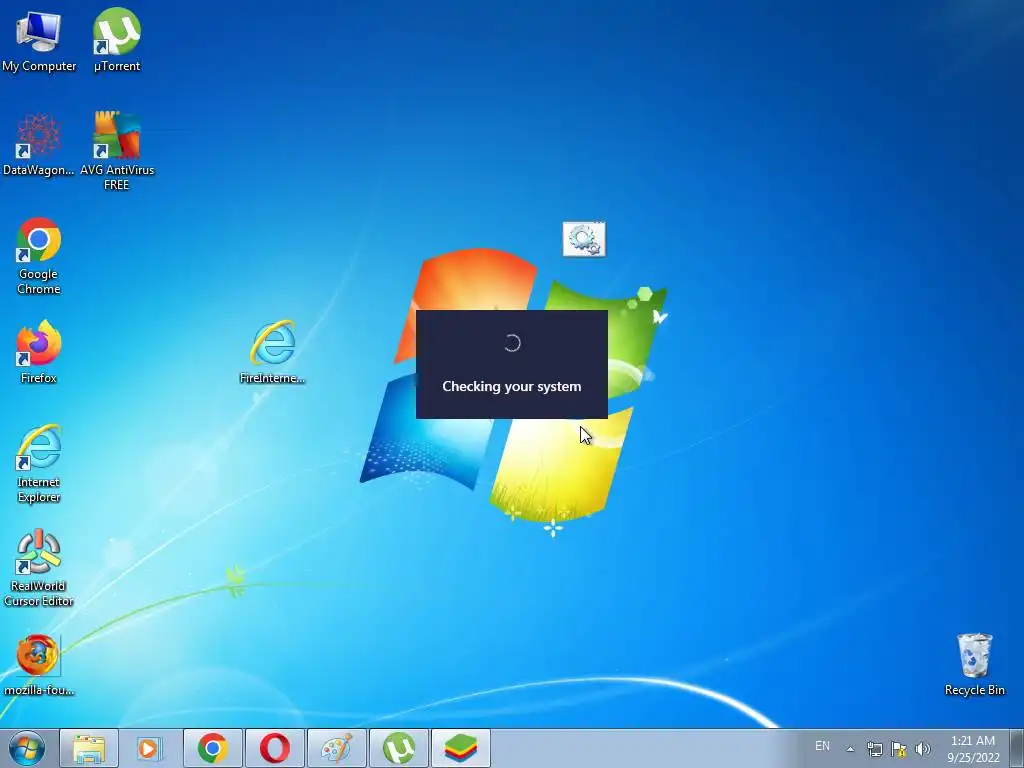Open DataWagon desktop shortcut
The image size is (1024, 768).
click(39, 145)
